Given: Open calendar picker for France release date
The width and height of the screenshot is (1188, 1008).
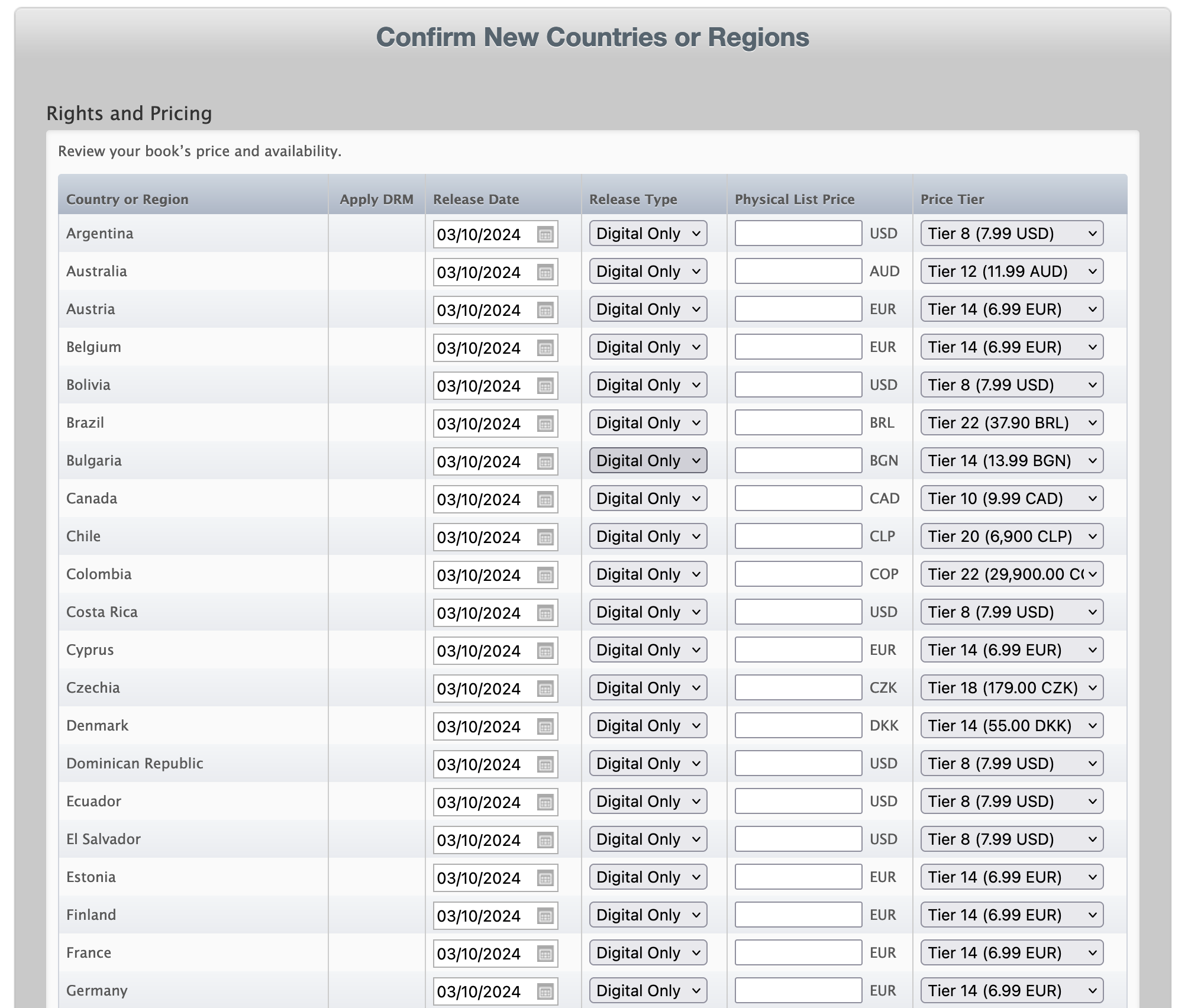Looking at the screenshot, I should point(545,954).
